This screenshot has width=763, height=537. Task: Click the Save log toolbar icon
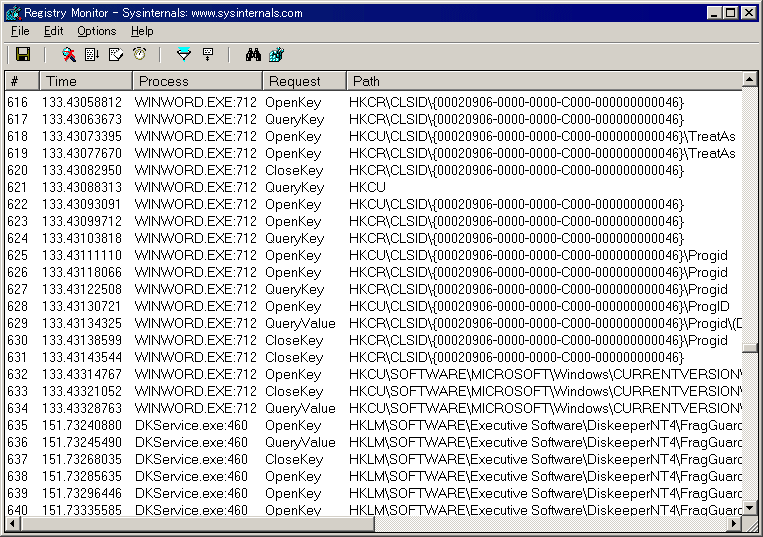click(23, 54)
